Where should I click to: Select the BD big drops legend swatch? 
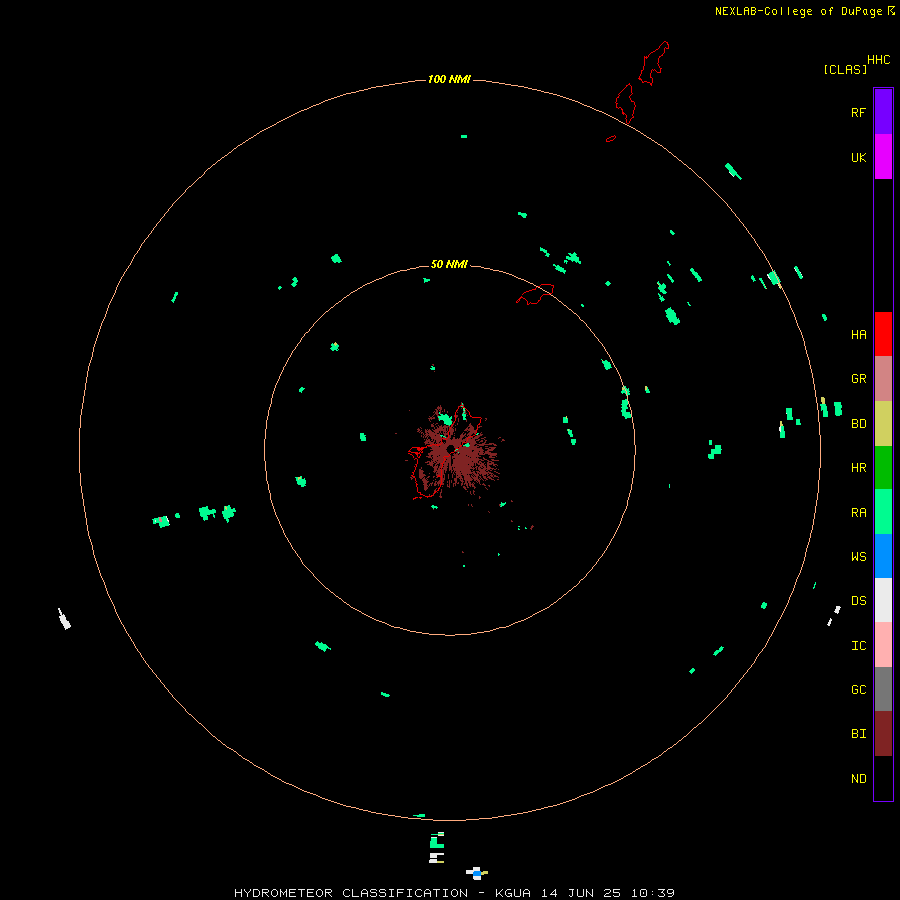[x=883, y=424]
